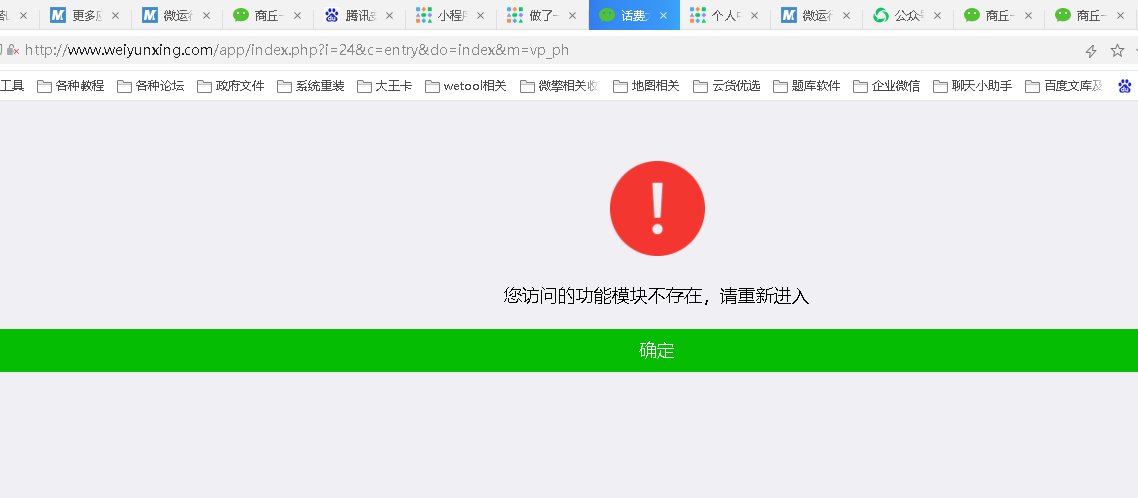This screenshot has height=498, width=1138.
Task: Close the 个人 tab
Action: point(754,15)
